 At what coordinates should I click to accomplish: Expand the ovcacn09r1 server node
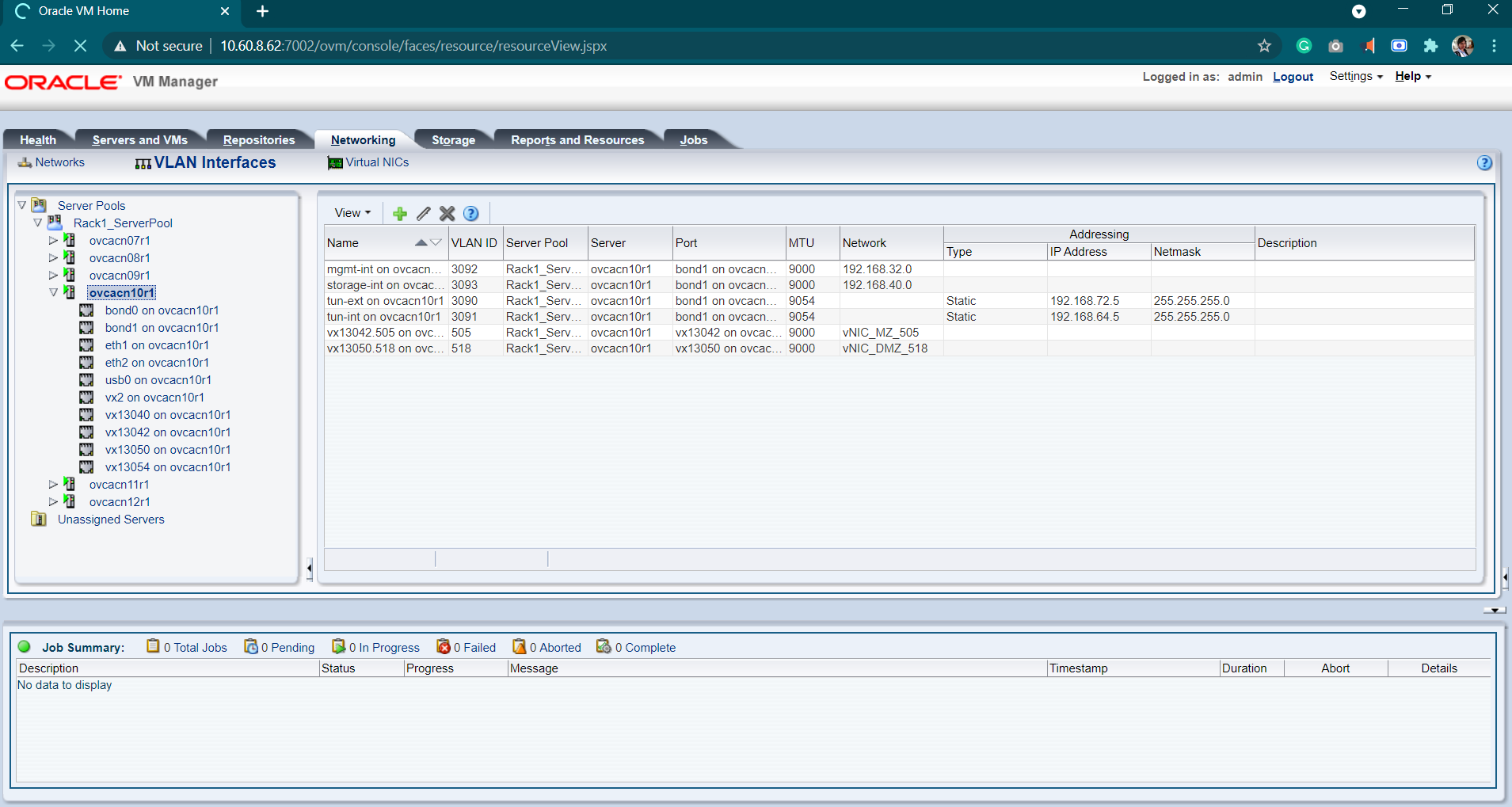tap(54, 275)
